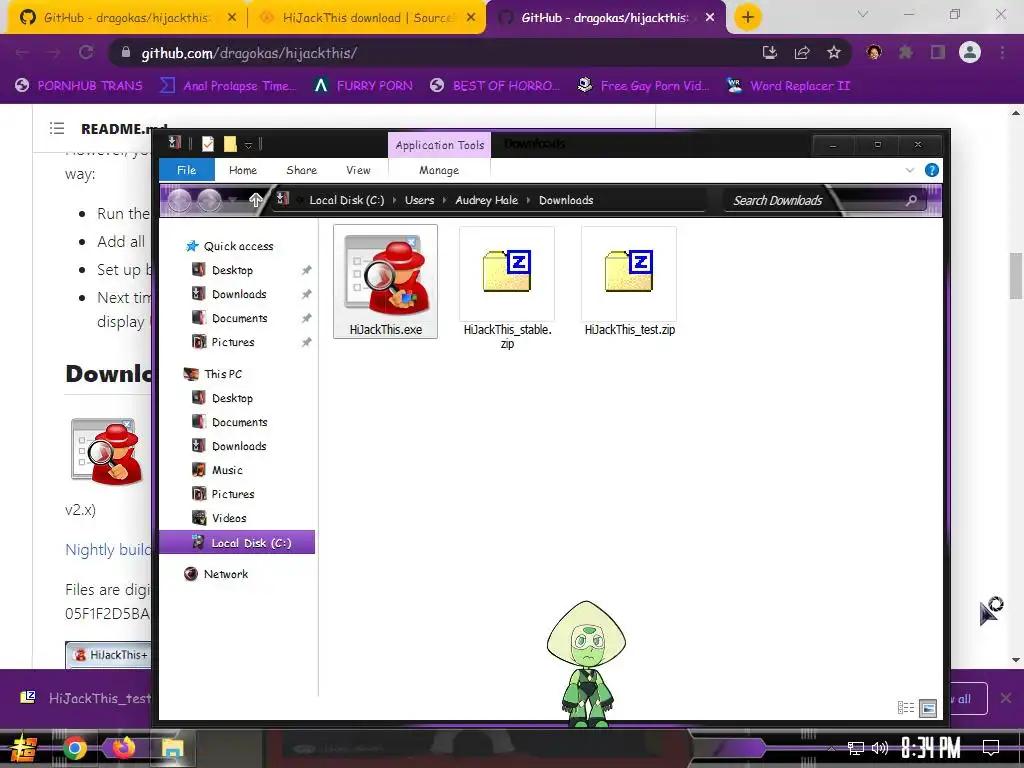Viewport: 1024px width, 768px height.
Task: Open the Home ribbon tab in Explorer
Action: click(x=243, y=170)
